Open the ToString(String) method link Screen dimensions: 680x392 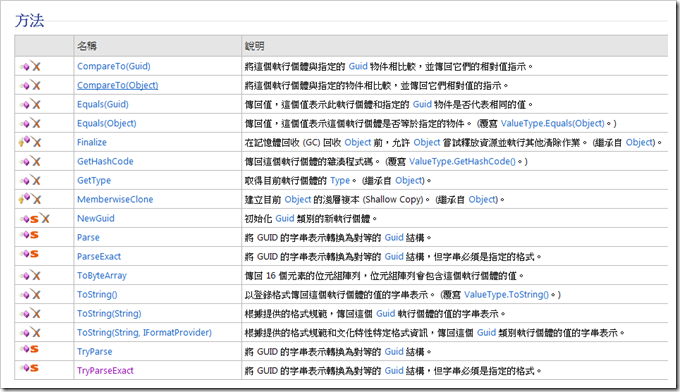109,314
